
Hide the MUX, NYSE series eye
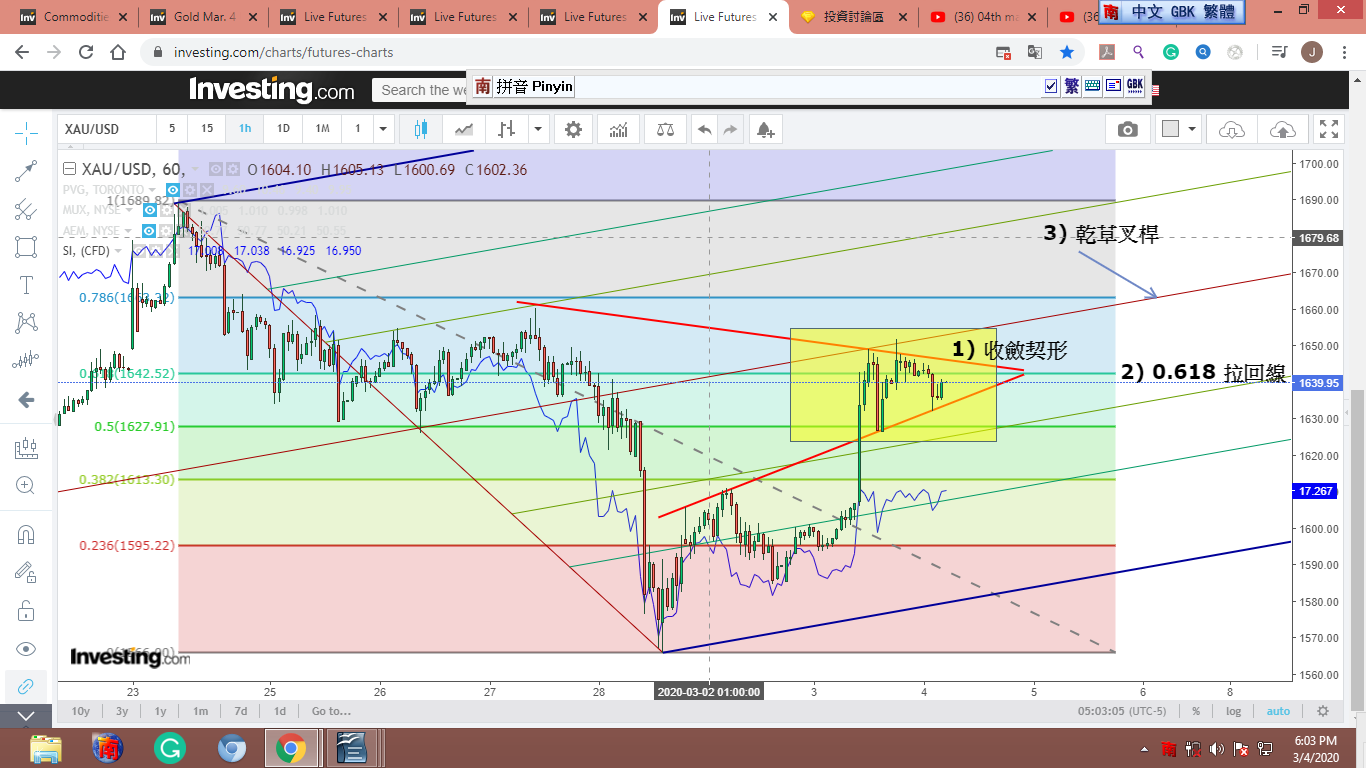(x=149, y=210)
